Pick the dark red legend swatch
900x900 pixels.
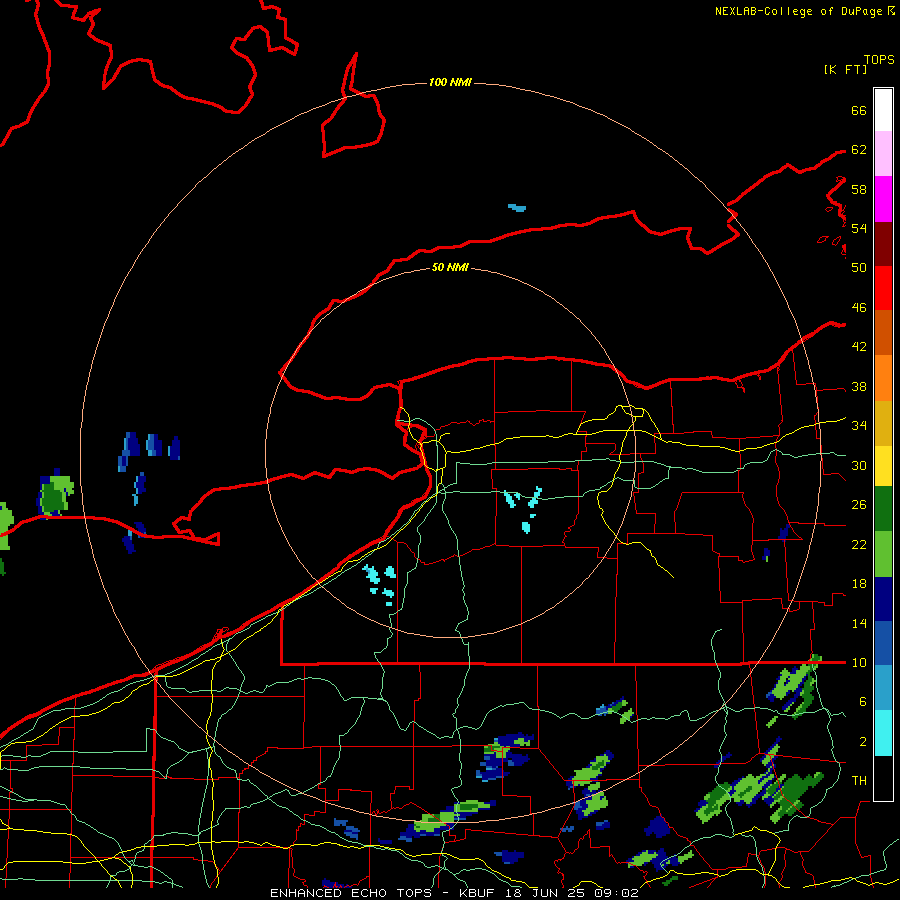(x=883, y=242)
